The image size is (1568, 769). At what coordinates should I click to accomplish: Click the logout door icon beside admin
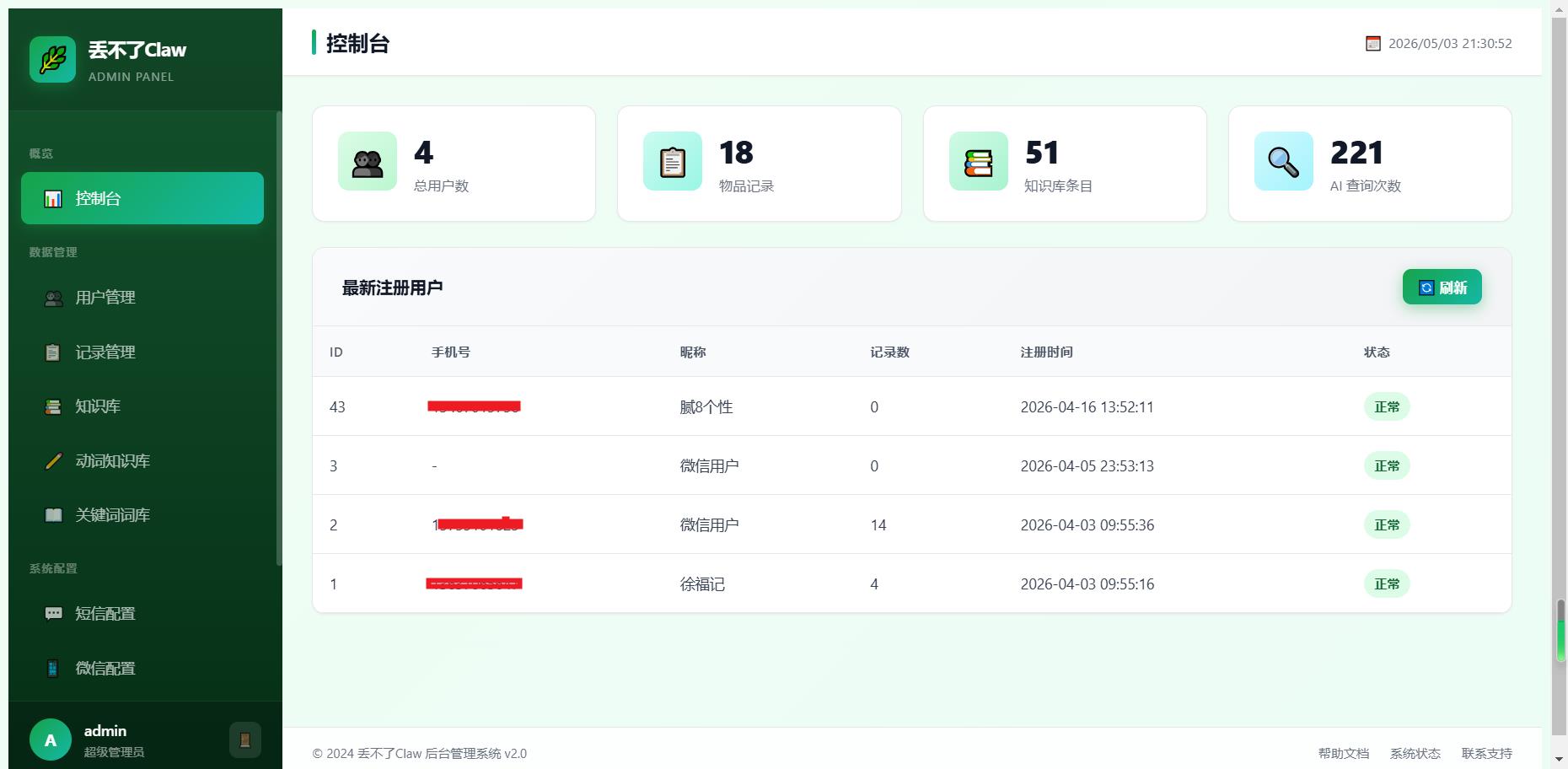point(245,740)
